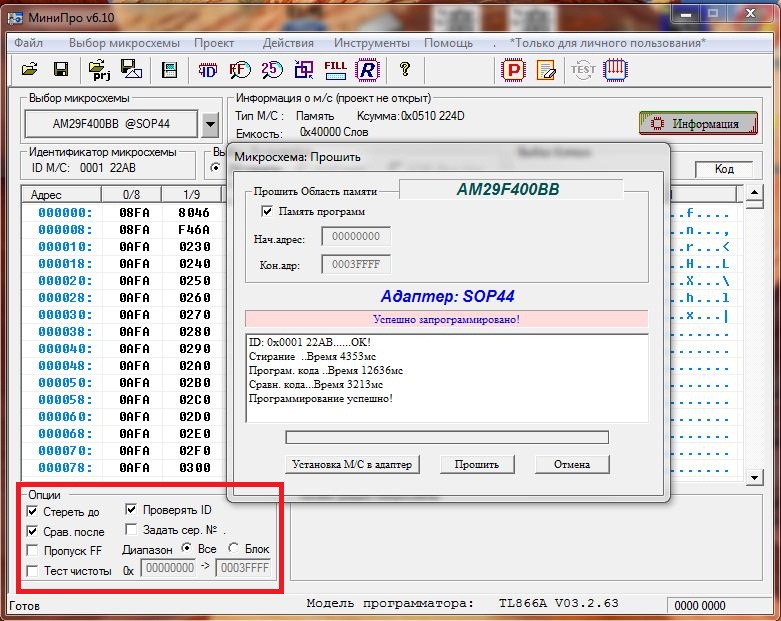Click the Информация button
The image size is (781, 621).
(x=698, y=124)
